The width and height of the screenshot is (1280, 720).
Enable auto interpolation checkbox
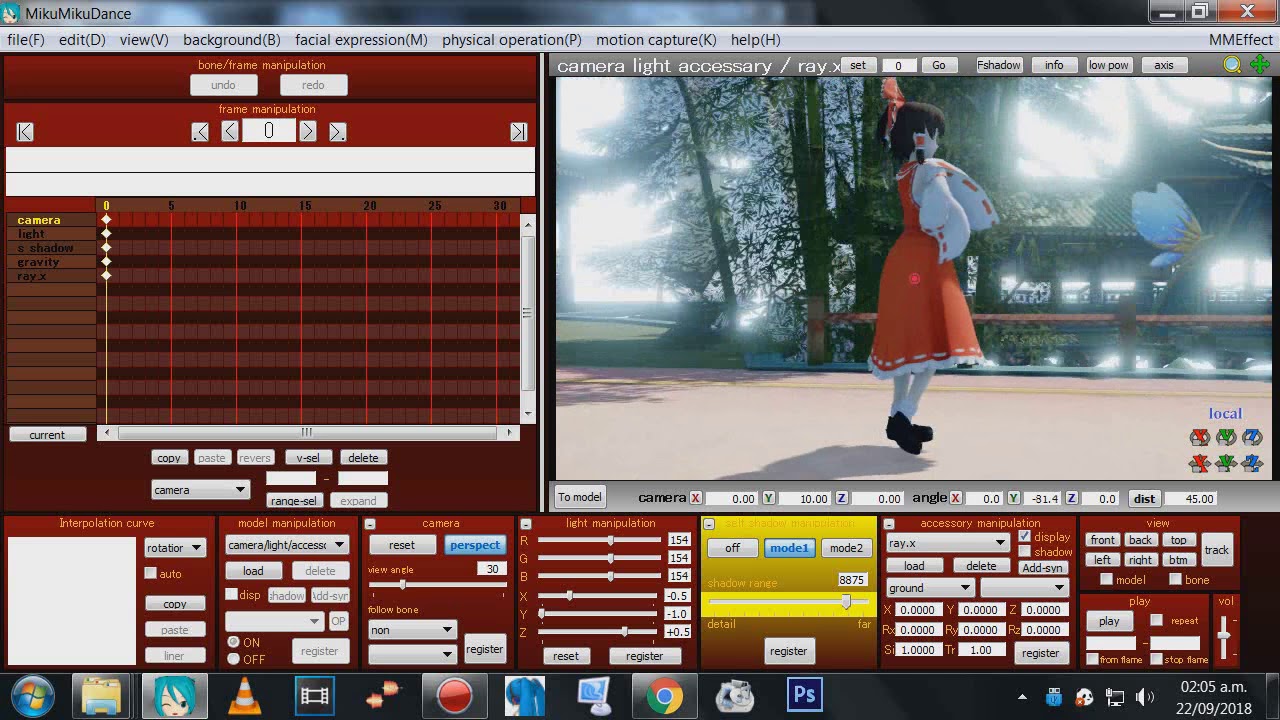(x=151, y=573)
